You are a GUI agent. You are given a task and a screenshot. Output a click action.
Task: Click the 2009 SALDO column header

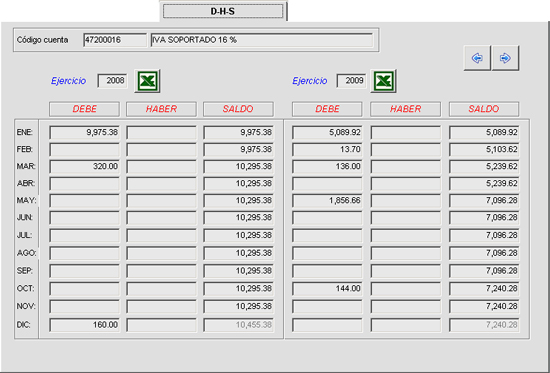(484, 109)
